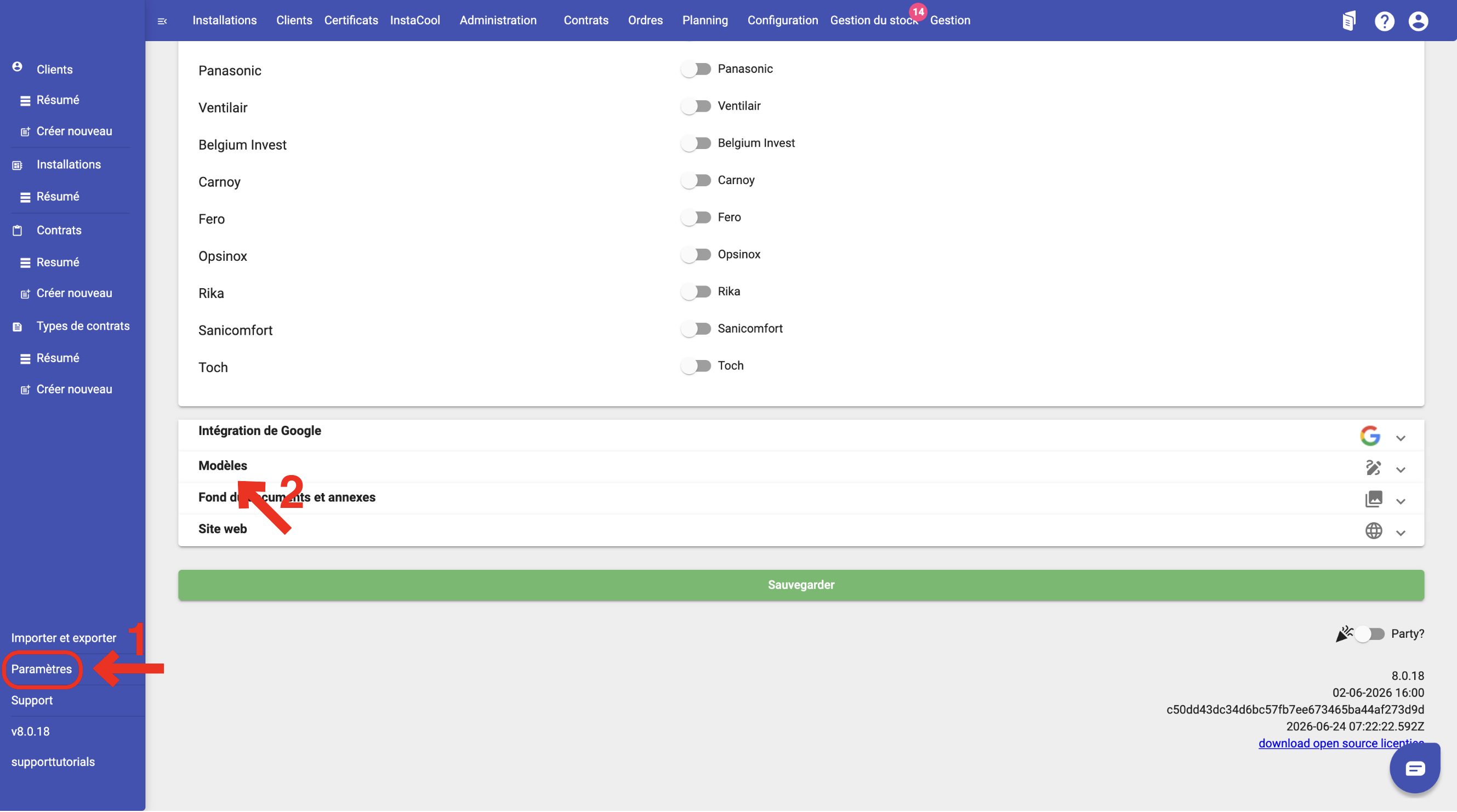Expand the Site web section chevron
The image size is (1457, 812).
pyautogui.click(x=1401, y=534)
